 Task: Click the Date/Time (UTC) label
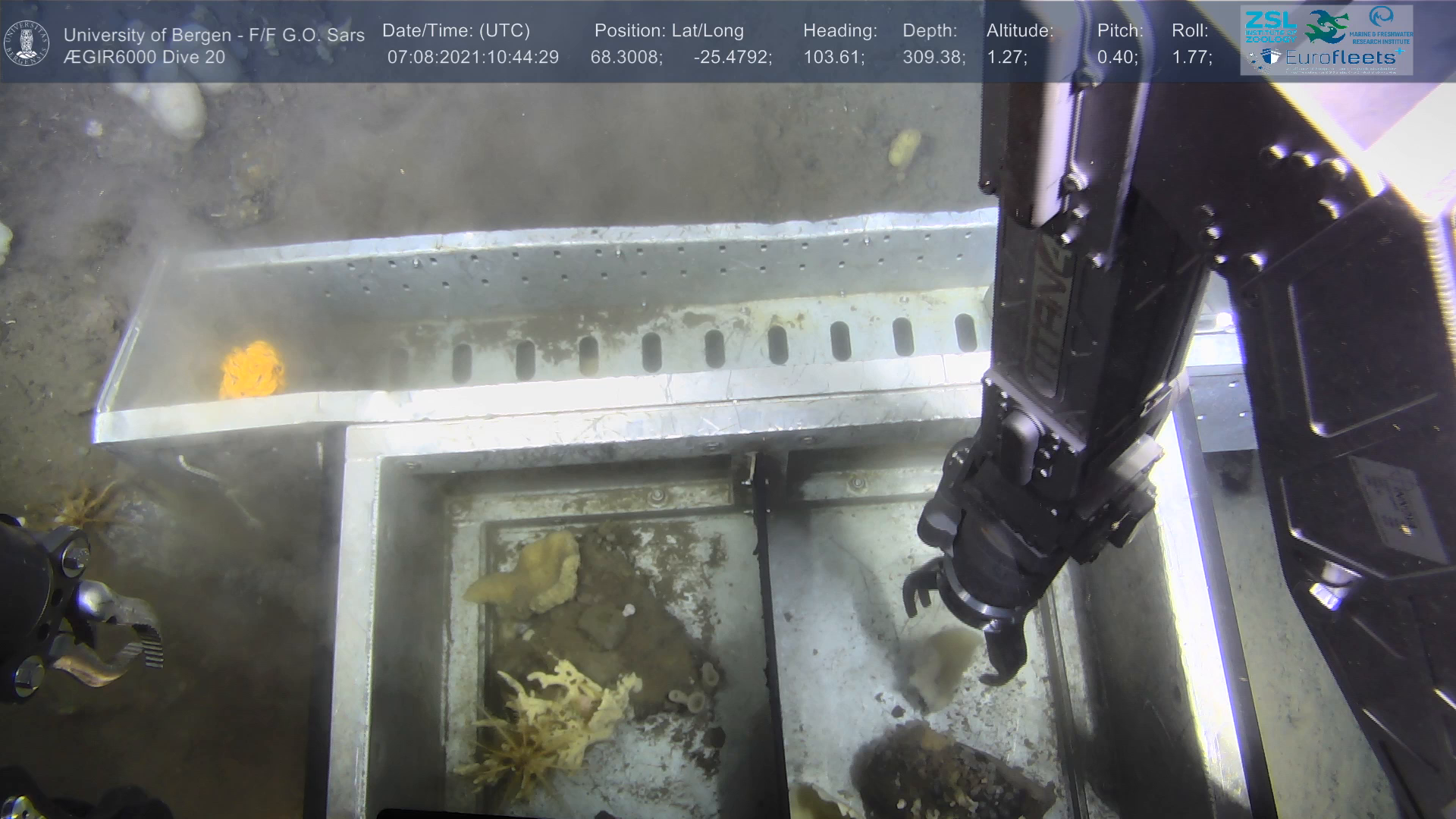coord(456,31)
